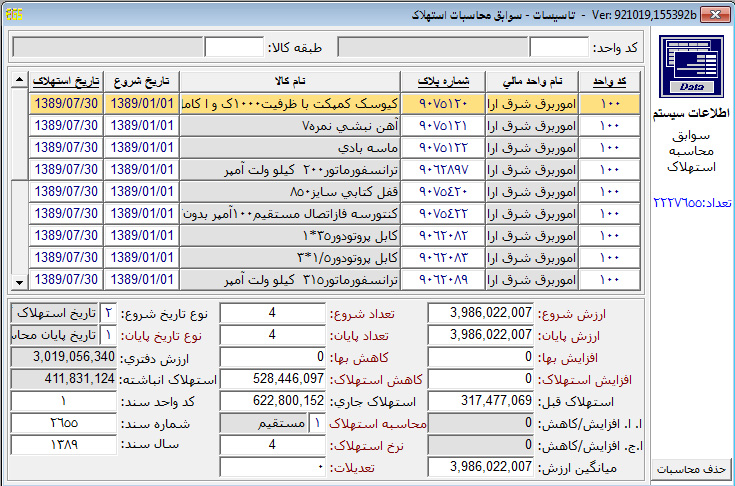The image size is (735, 486).
Task: Click the حذف محاسبات button
Action: coord(691,469)
